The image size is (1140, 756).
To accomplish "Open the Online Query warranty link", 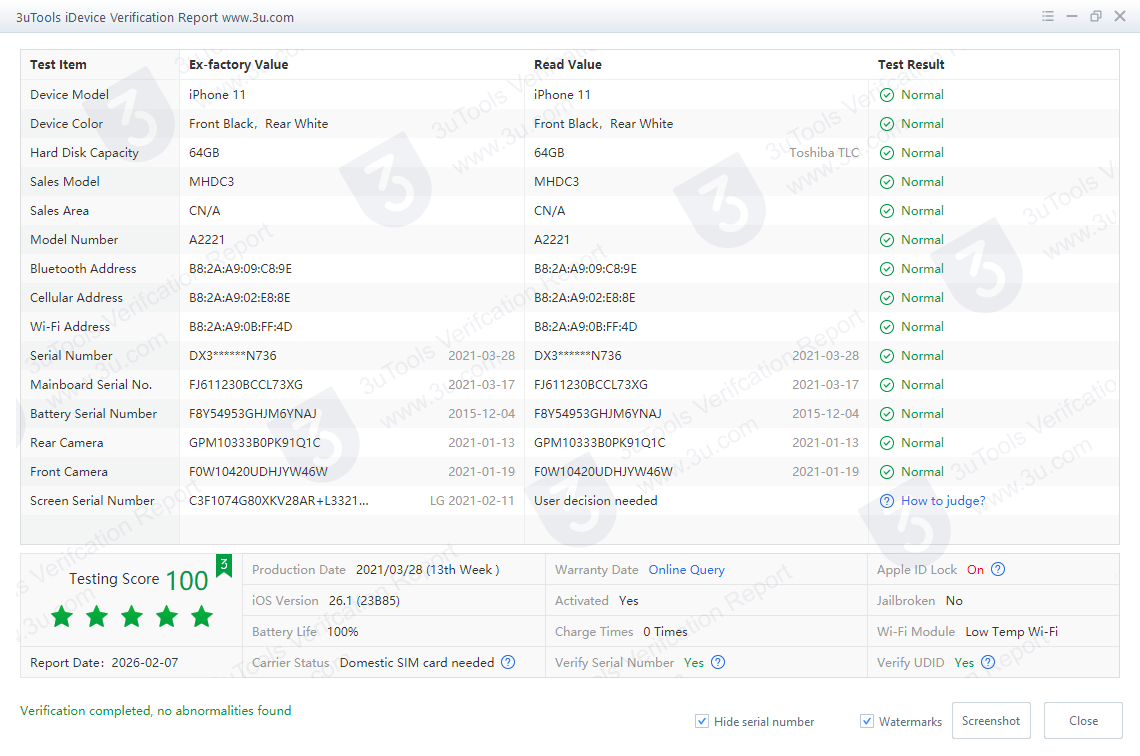I will [686, 570].
